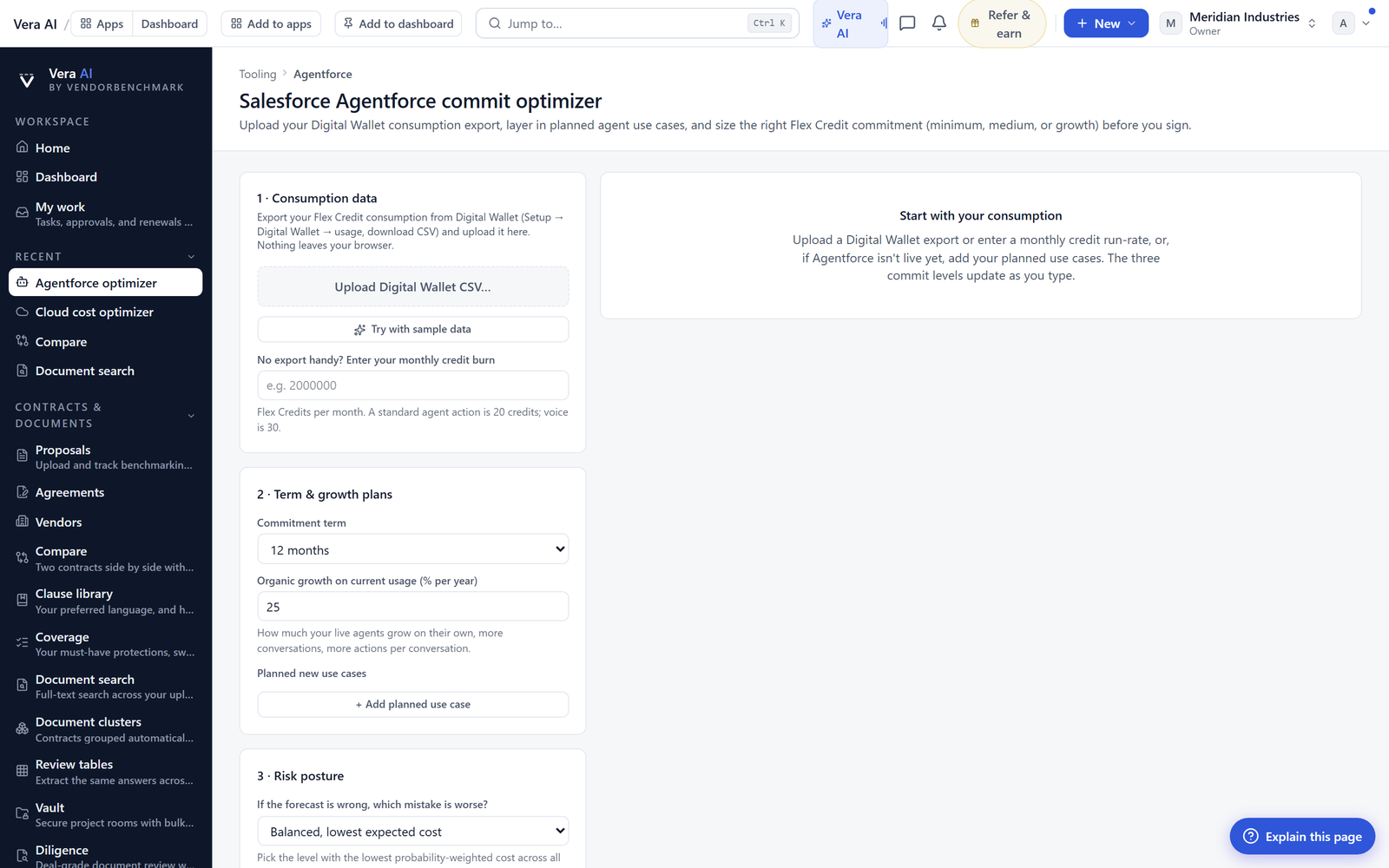Focus the organic growth percent field
This screenshot has width=1389, height=868.
click(x=413, y=607)
